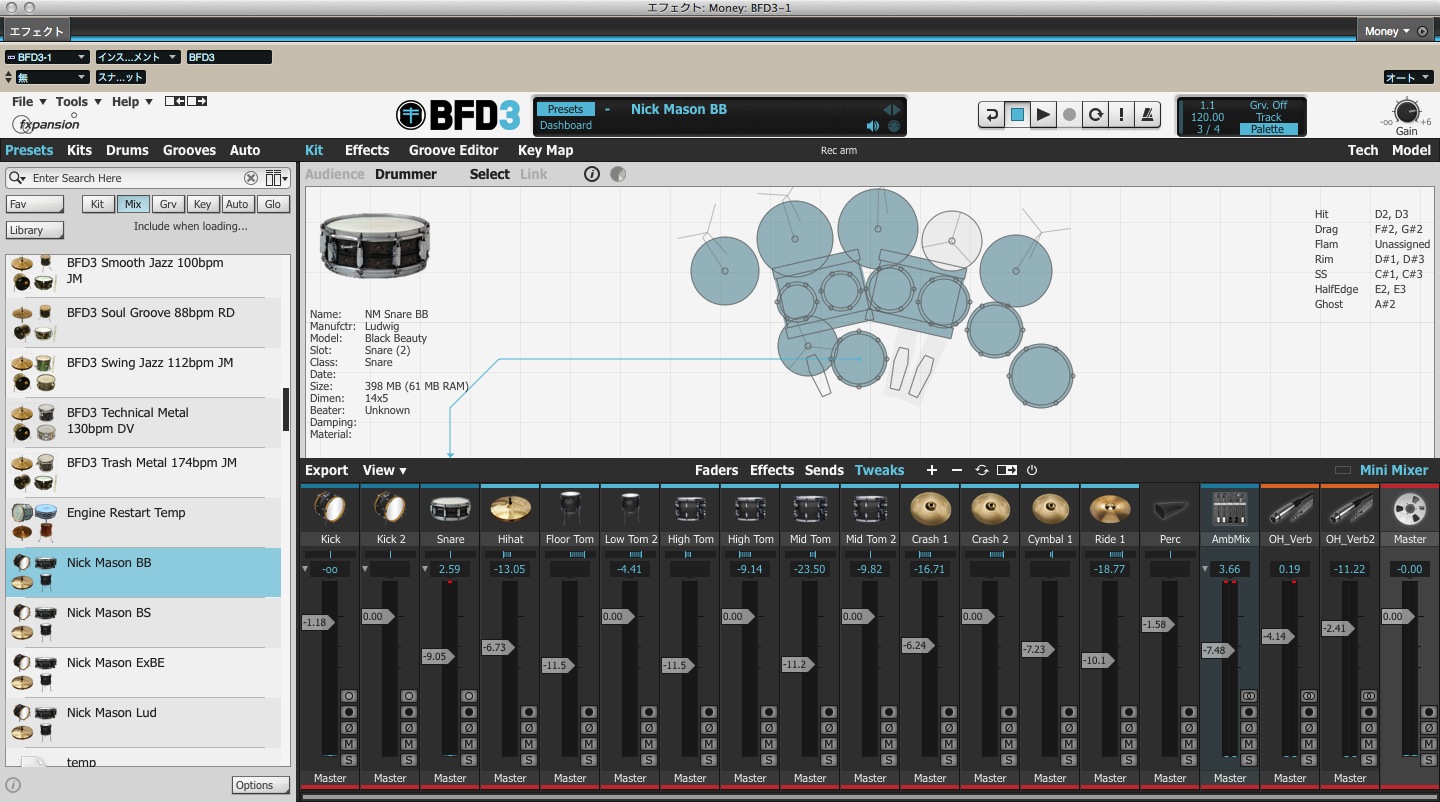Image resolution: width=1440 pixels, height=802 pixels.
Task: Open the Tools dropdown menu
Action: [x=78, y=101]
